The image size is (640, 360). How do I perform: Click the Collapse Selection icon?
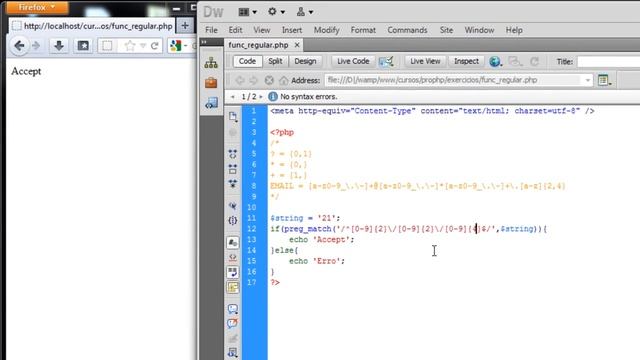click(233, 169)
